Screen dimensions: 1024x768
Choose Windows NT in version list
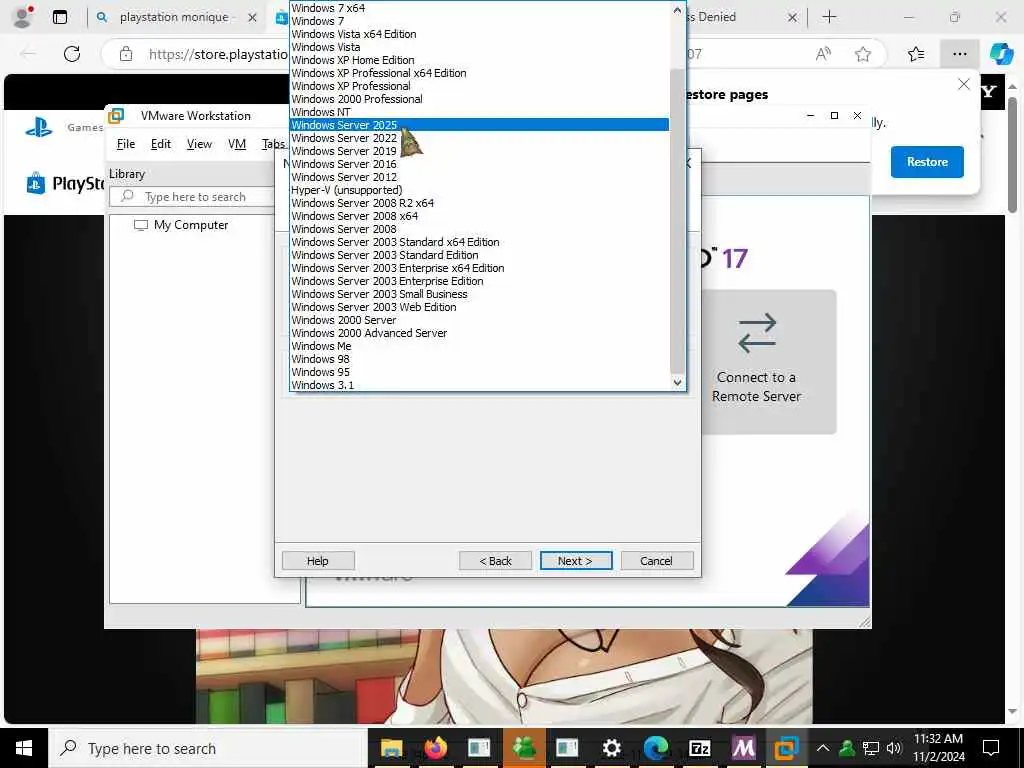pos(479,112)
